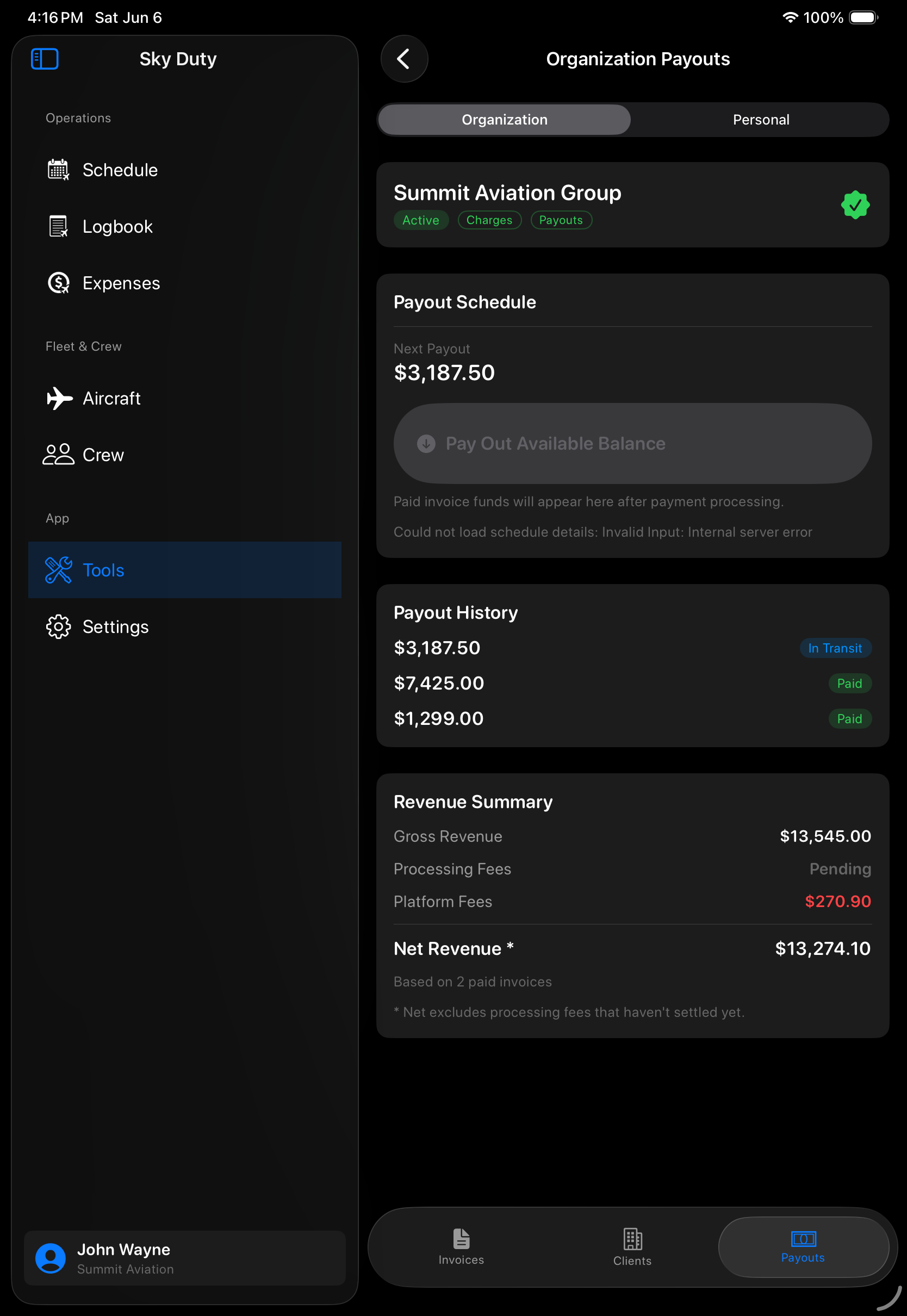Viewport: 907px width, 1316px height.
Task: Click the green verified checkmark badge
Action: pyautogui.click(x=855, y=205)
